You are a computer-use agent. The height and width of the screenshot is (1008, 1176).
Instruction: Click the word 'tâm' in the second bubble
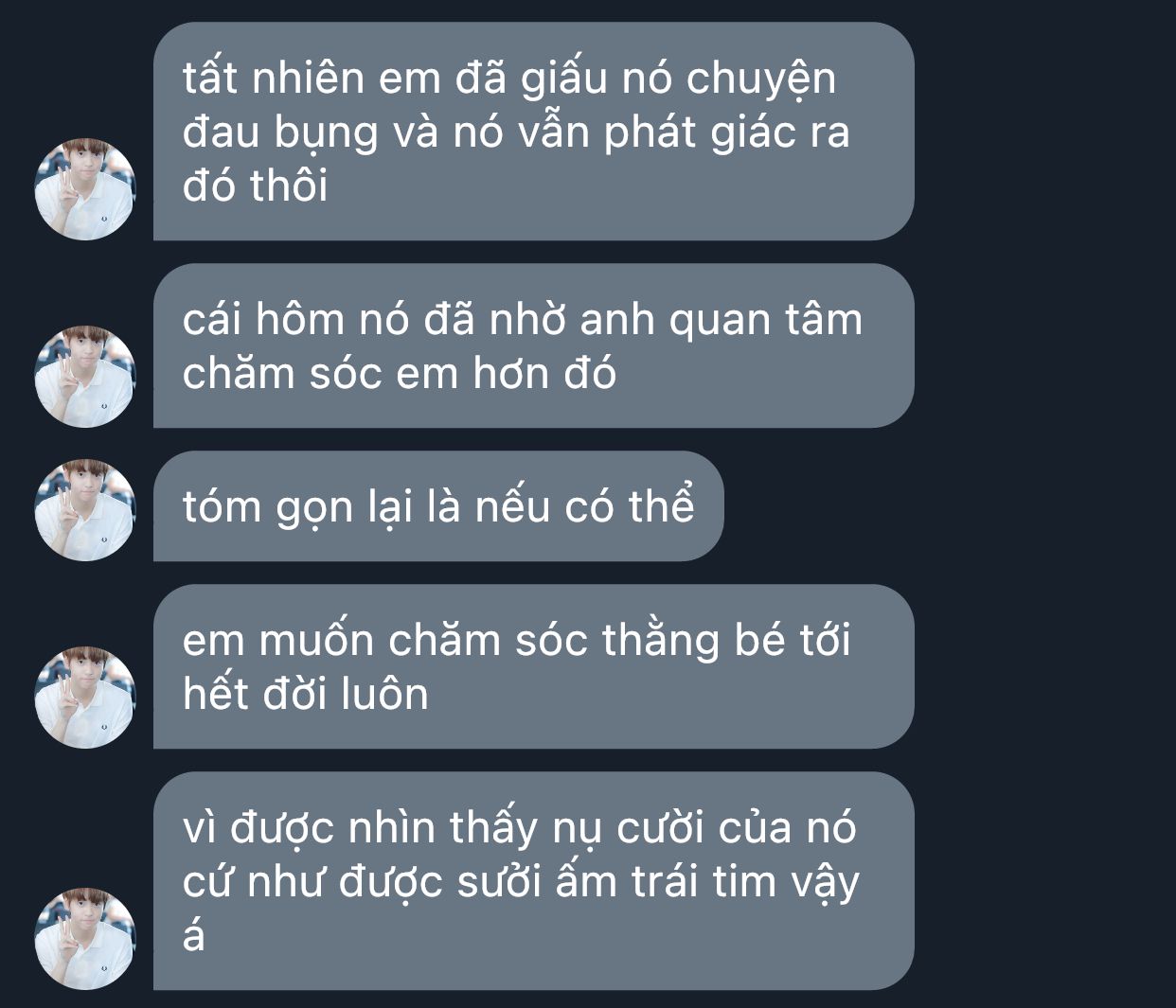pyautogui.click(x=824, y=320)
